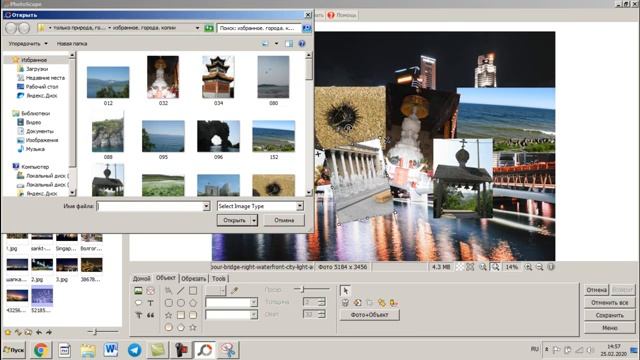This screenshot has height=360, width=640.
Task: Expand the Select Image Type dropdown
Action: click(300, 206)
